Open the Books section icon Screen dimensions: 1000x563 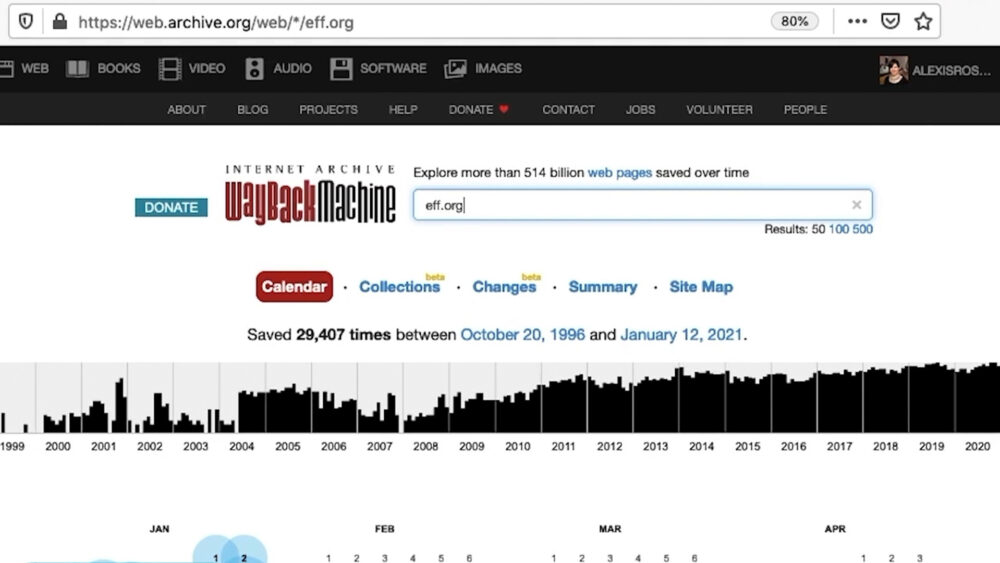click(77, 69)
